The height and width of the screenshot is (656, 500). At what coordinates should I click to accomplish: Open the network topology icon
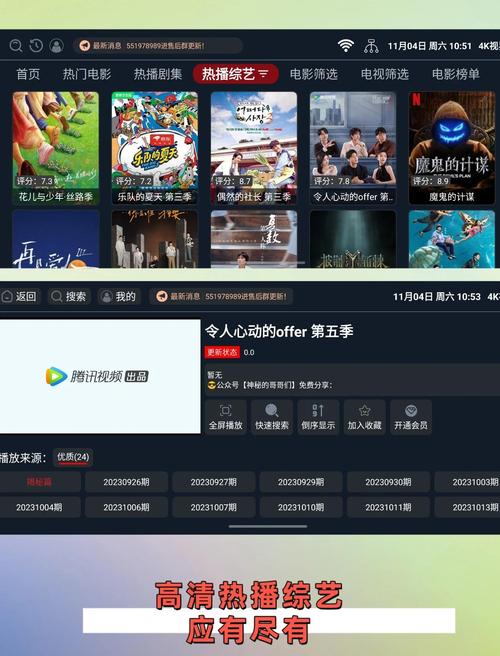[371, 46]
